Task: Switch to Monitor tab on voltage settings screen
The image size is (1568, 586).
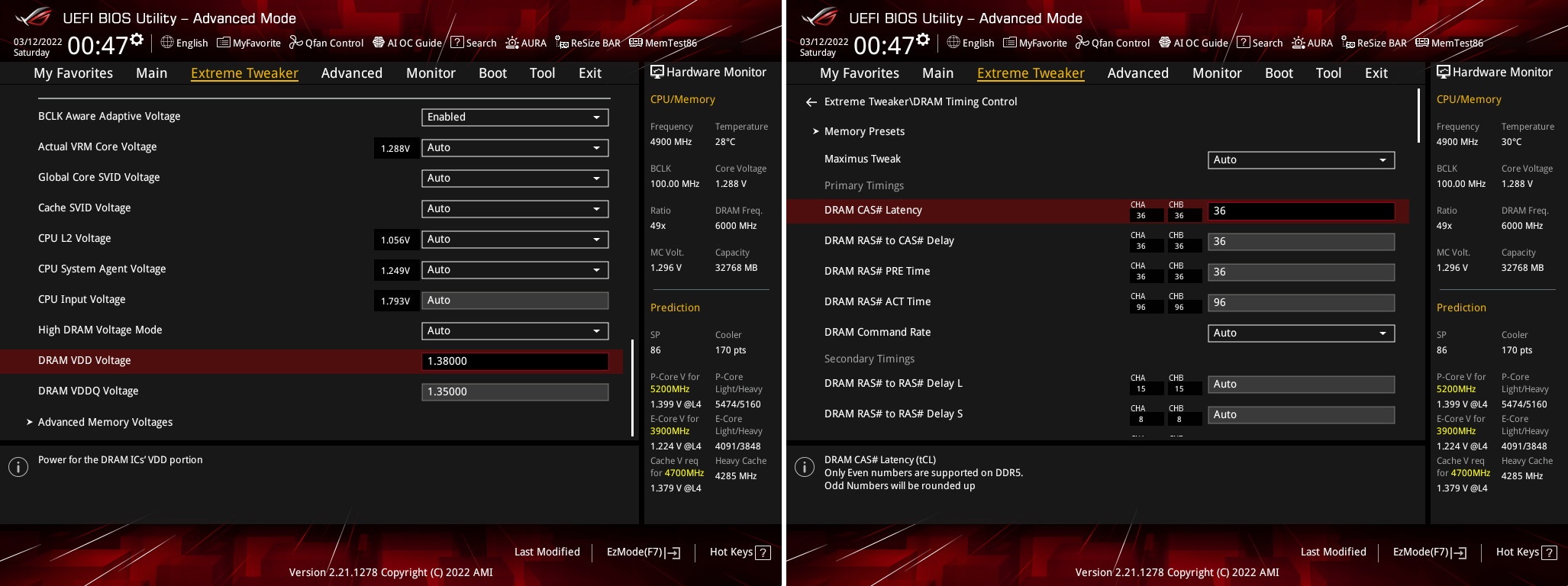Action: (431, 72)
